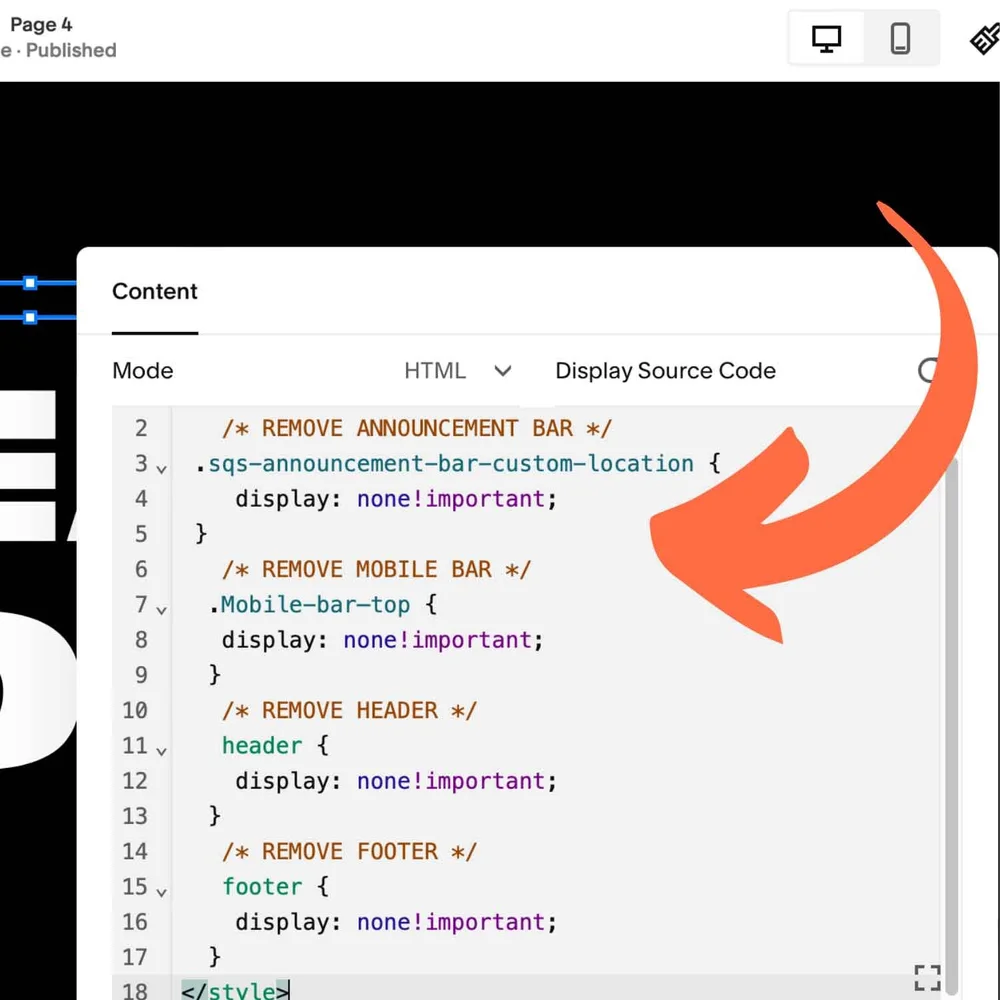Click the Page 4 page title
Viewport: 1000px width, 1000px height.
[x=40, y=24]
